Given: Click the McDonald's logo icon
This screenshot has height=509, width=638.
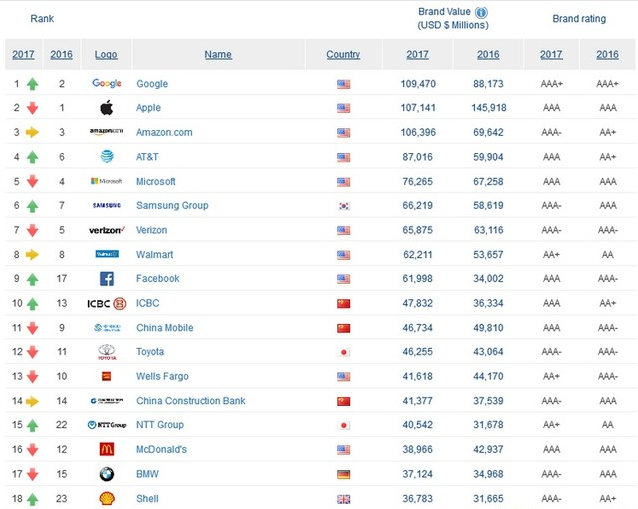Looking at the screenshot, I should click(x=106, y=450).
